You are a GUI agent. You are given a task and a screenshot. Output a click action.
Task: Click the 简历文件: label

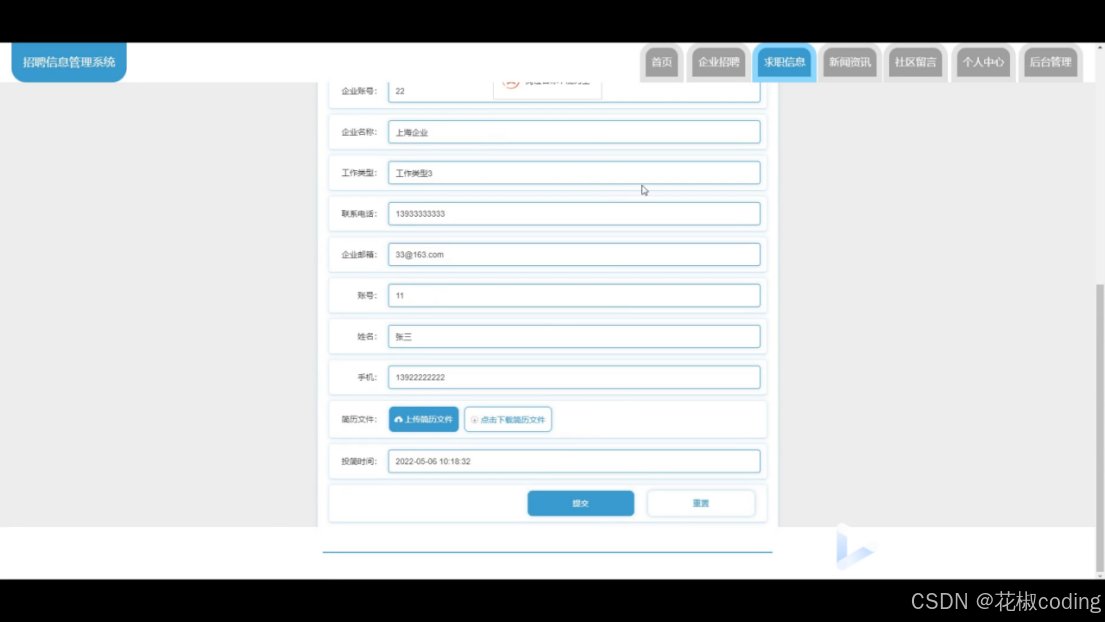359,419
